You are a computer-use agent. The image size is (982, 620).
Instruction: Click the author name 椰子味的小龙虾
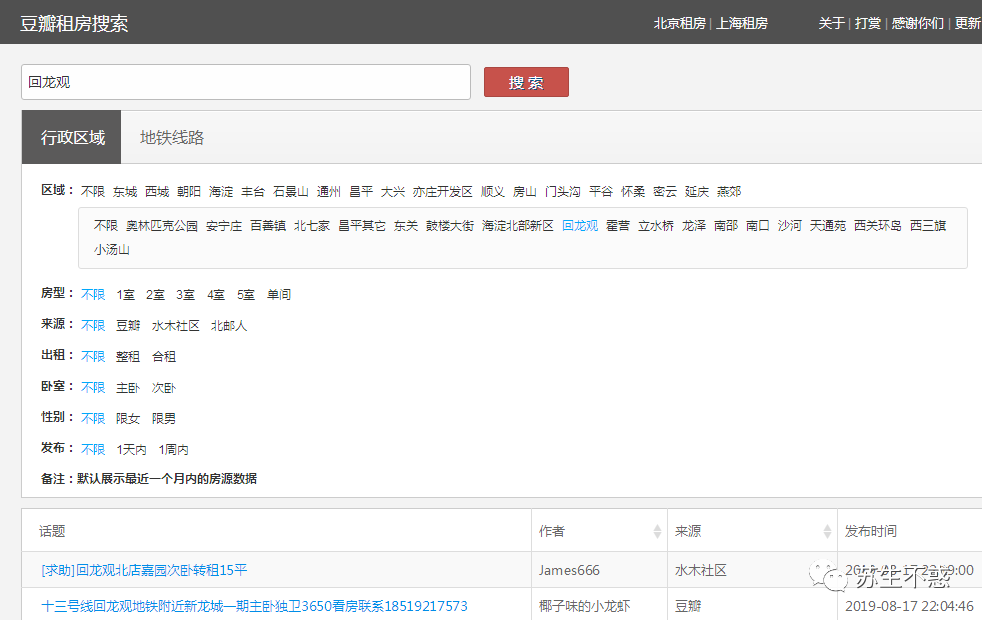pos(584,606)
